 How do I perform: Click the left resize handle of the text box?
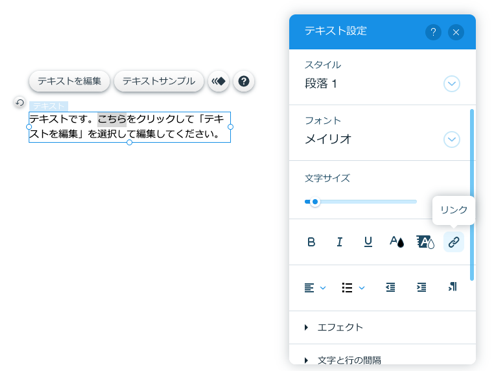pyautogui.click(x=29, y=127)
